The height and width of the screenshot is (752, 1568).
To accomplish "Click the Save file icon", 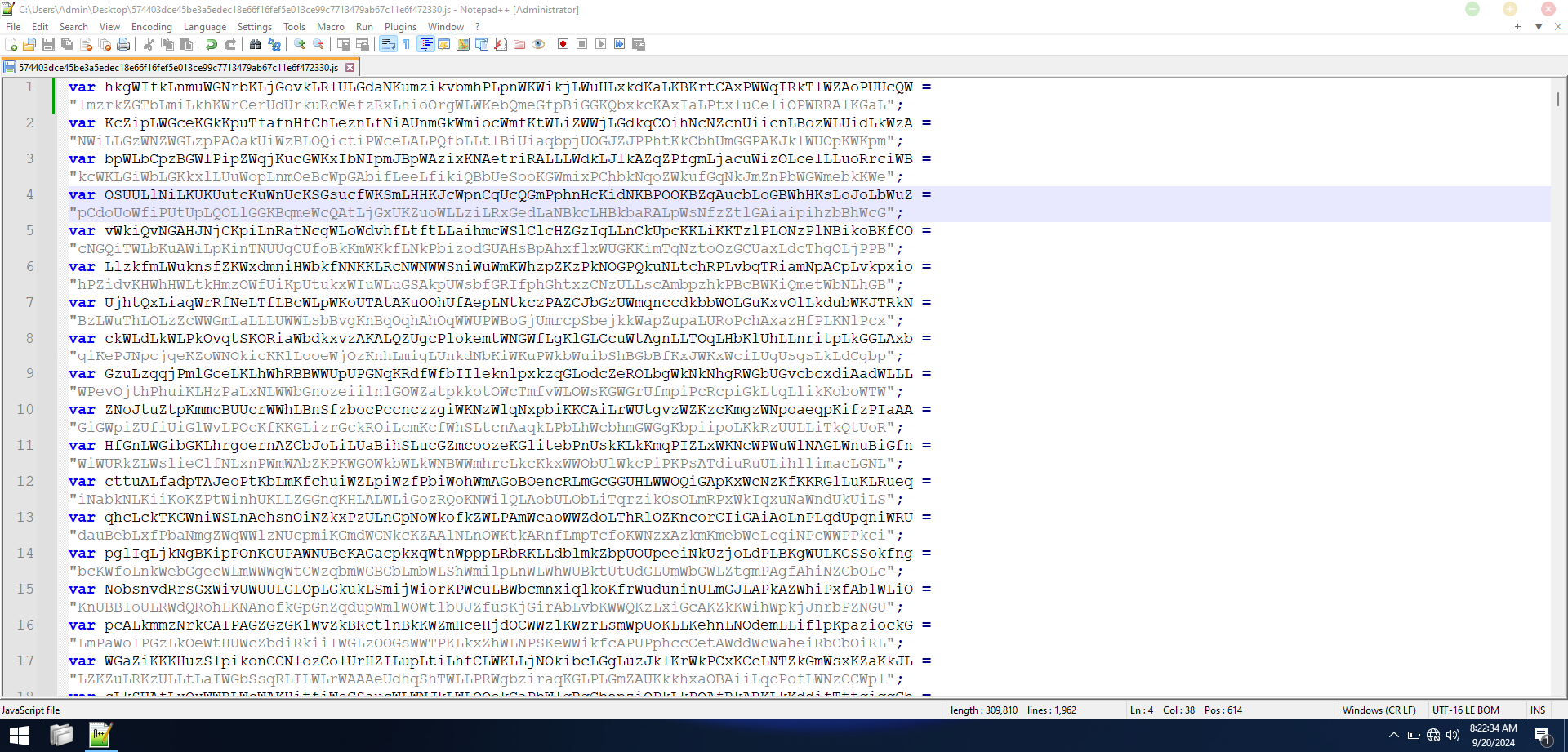I will coord(48,44).
